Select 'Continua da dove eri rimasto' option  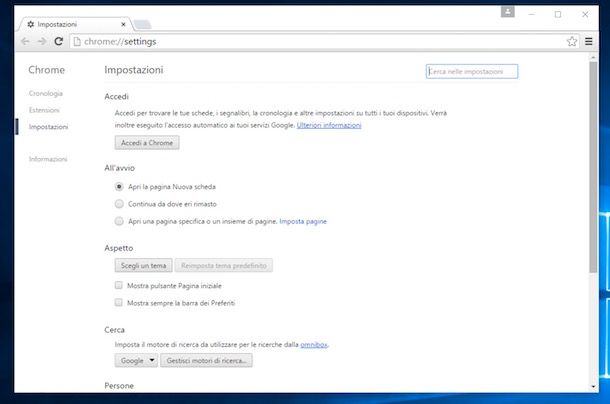119,204
